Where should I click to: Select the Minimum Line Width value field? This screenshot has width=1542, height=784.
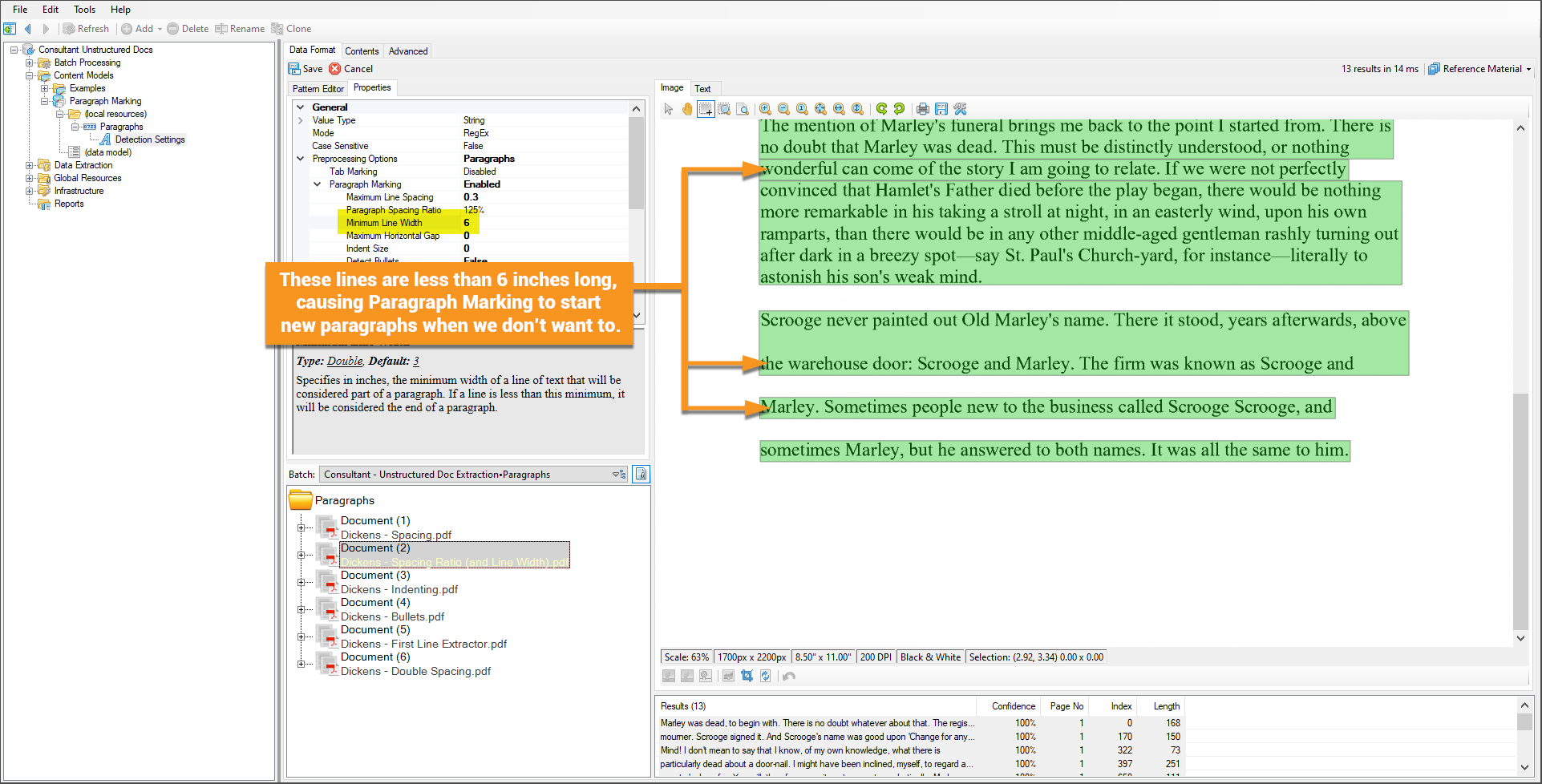tap(544, 223)
